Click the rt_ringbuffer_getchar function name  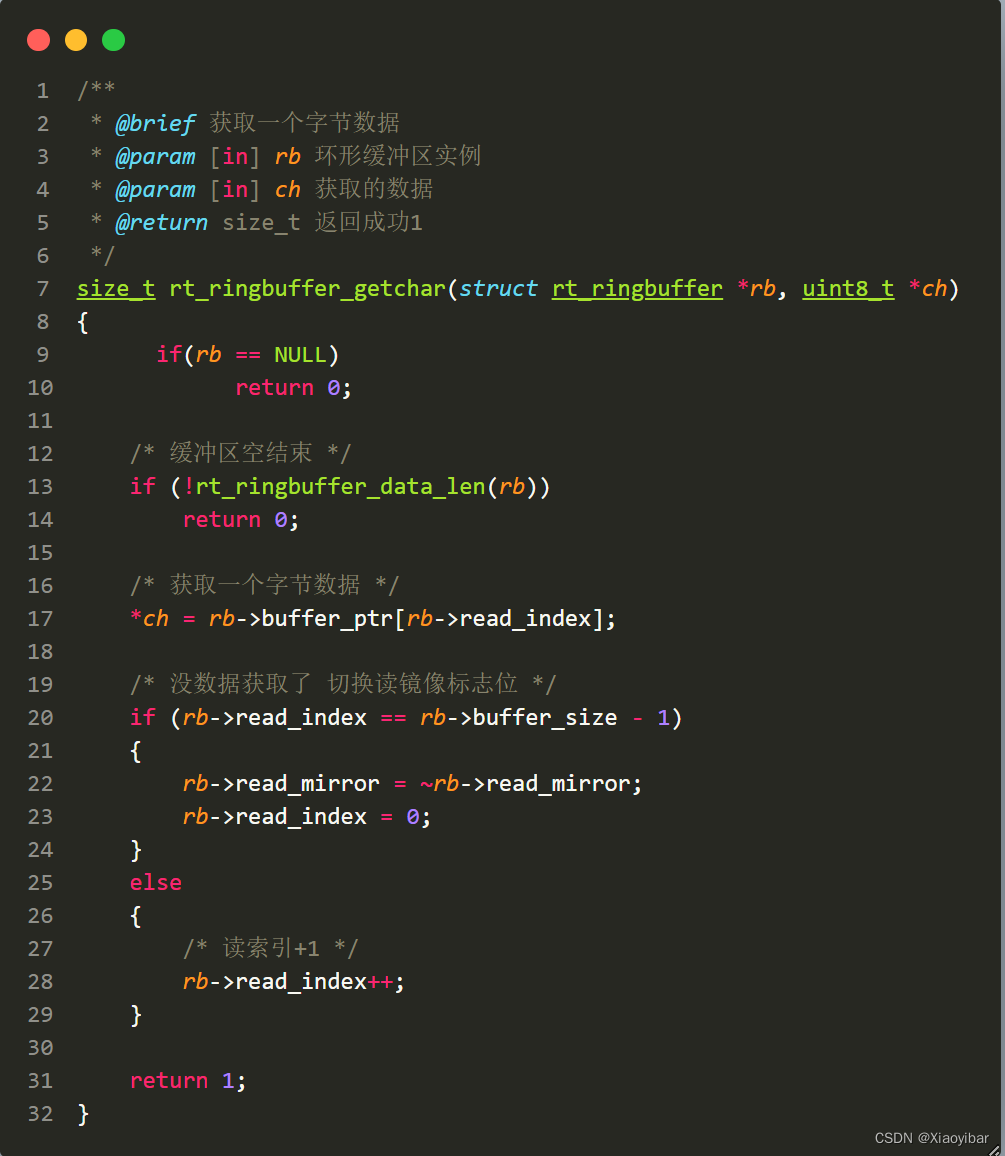[x=305, y=288]
